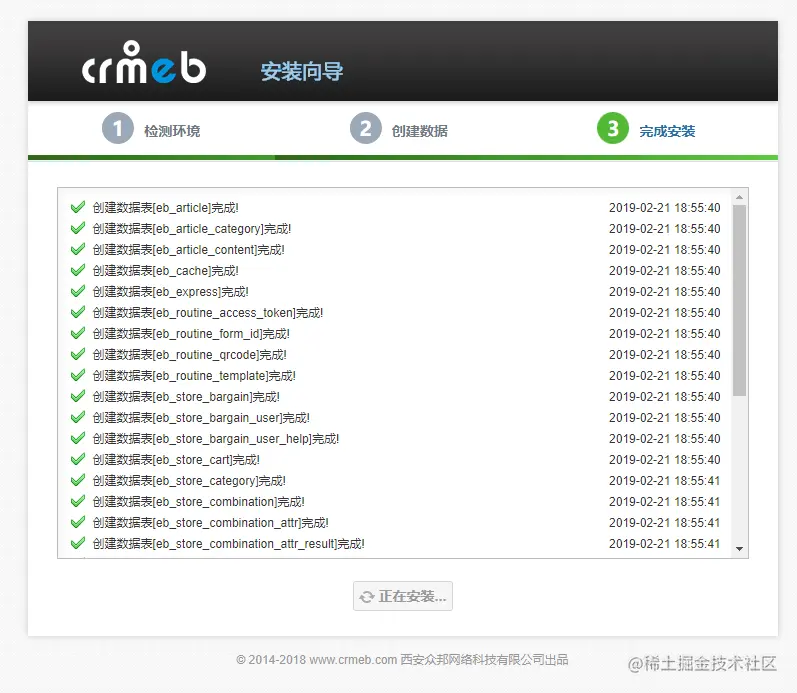Click step 1 number circle
The width and height of the screenshot is (797, 693).
click(x=117, y=128)
